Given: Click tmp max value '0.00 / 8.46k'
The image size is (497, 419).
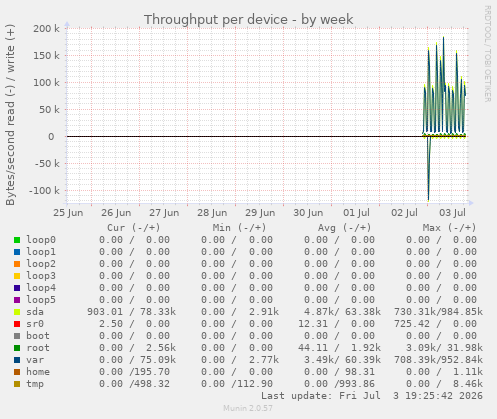Looking at the screenshot, I should coord(444,384).
